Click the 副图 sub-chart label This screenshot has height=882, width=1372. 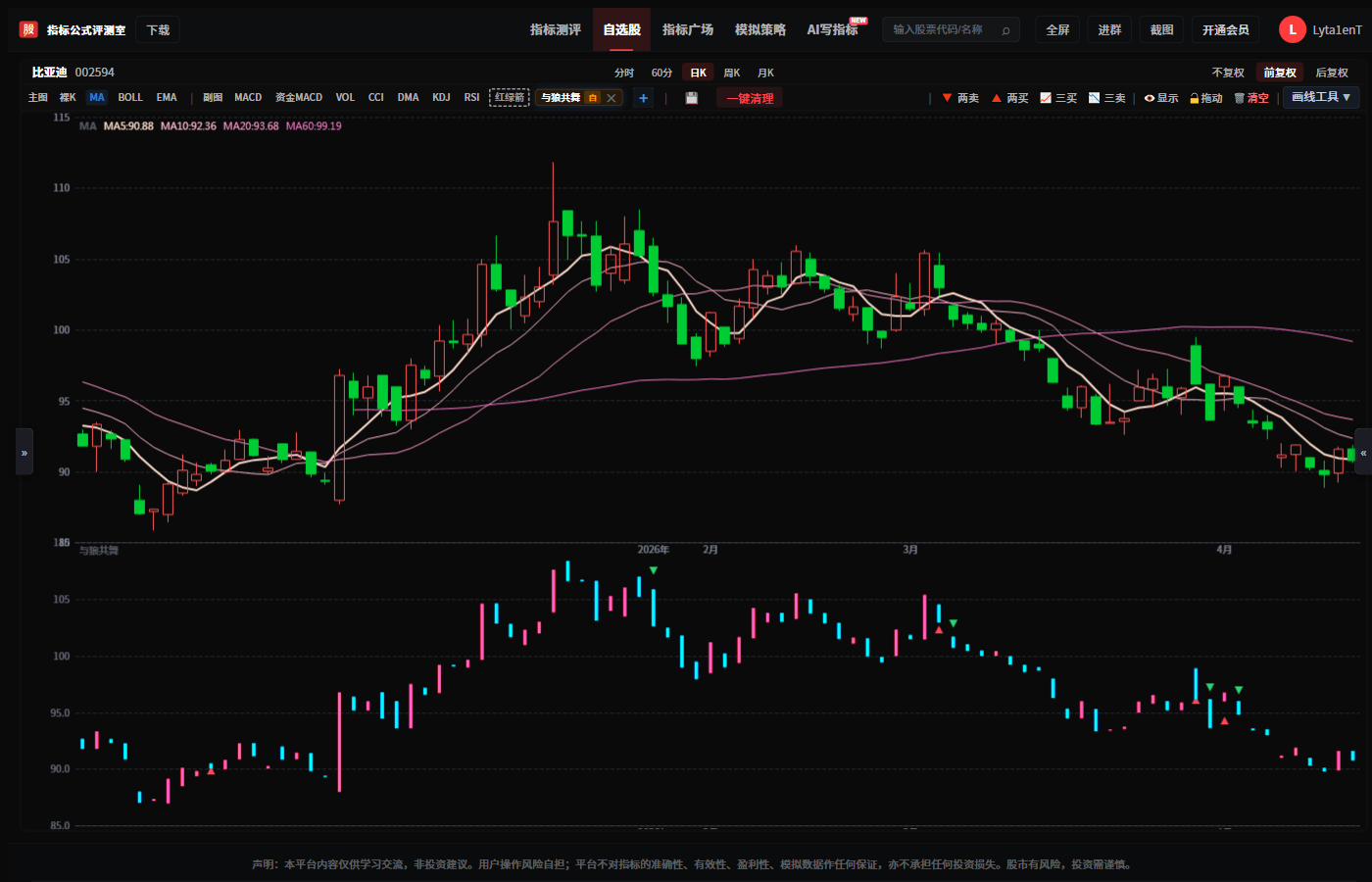(x=213, y=98)
